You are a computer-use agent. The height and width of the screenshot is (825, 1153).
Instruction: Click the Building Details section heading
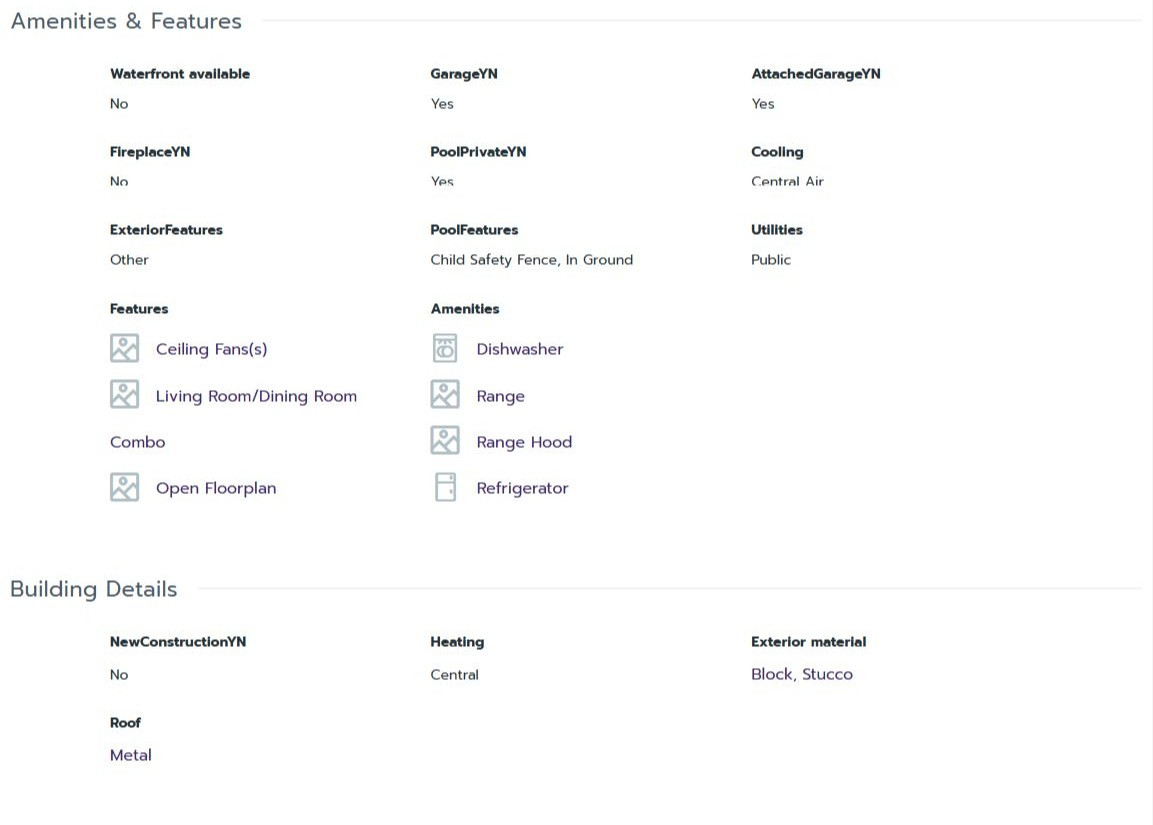pos(93,589)
